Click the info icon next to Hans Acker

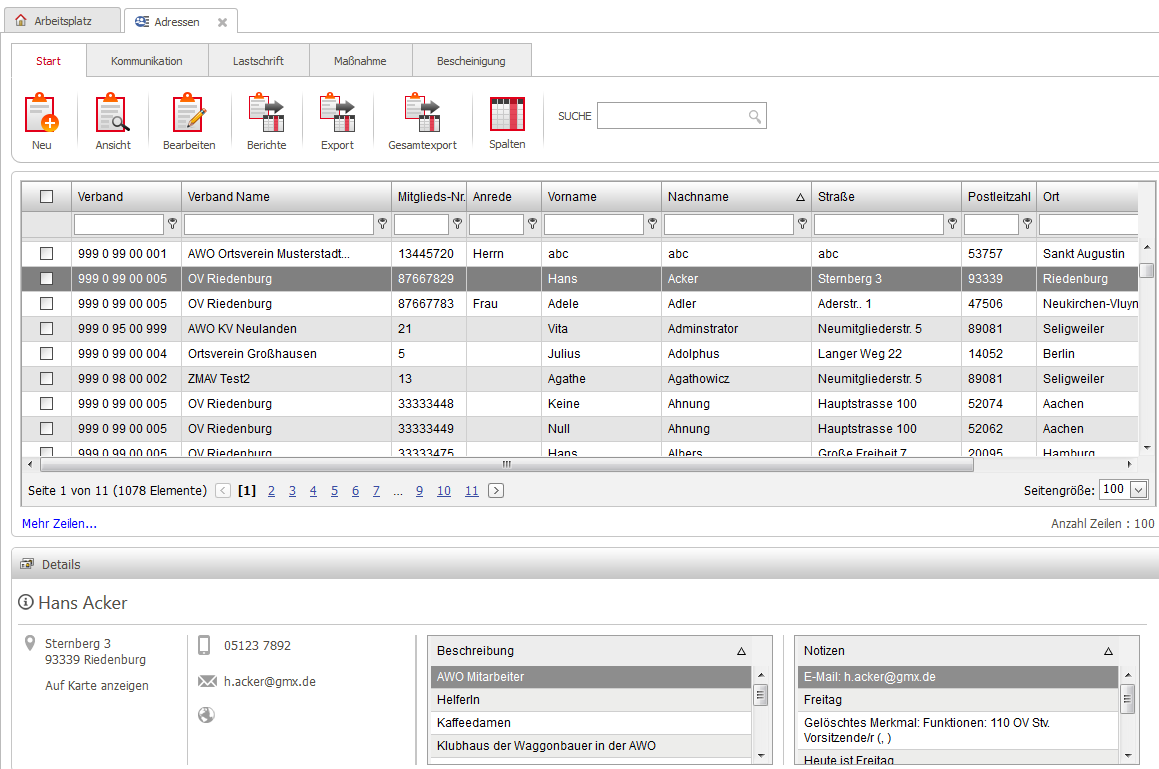(x=26, y=602)
